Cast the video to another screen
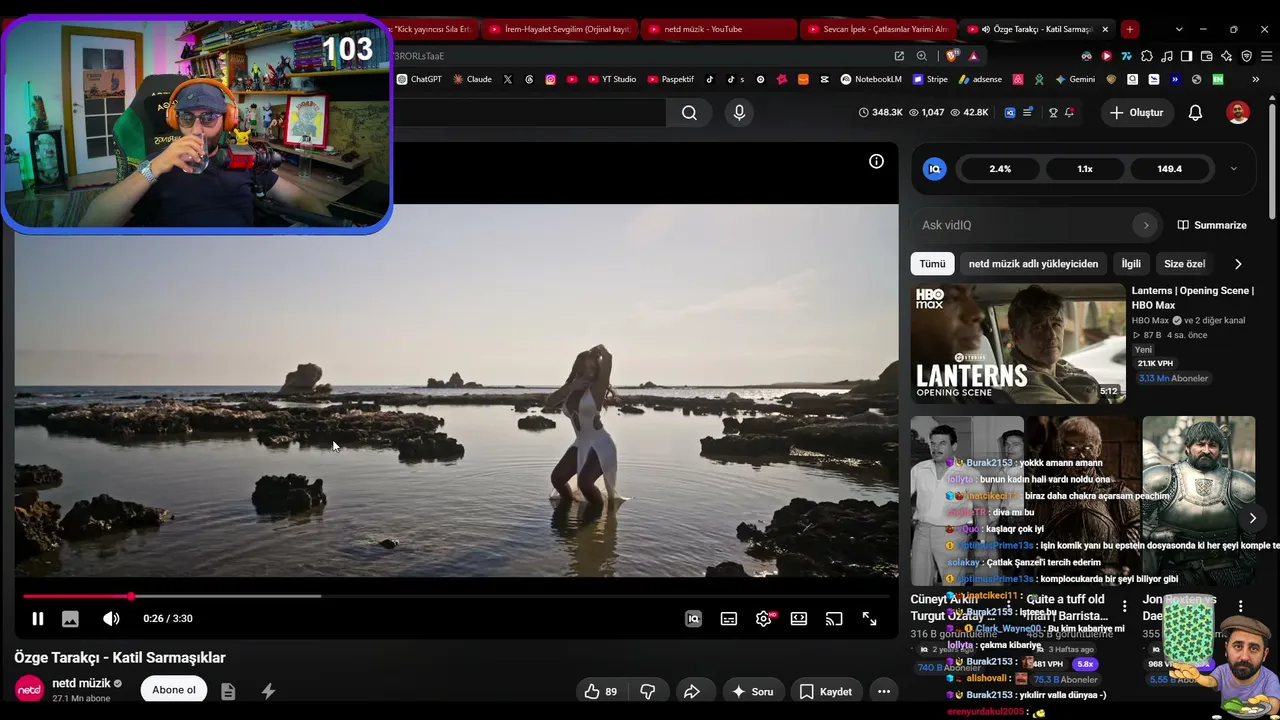Viewport: 1280px width, 720px height. pyautogui.click(x=834, y=619)
